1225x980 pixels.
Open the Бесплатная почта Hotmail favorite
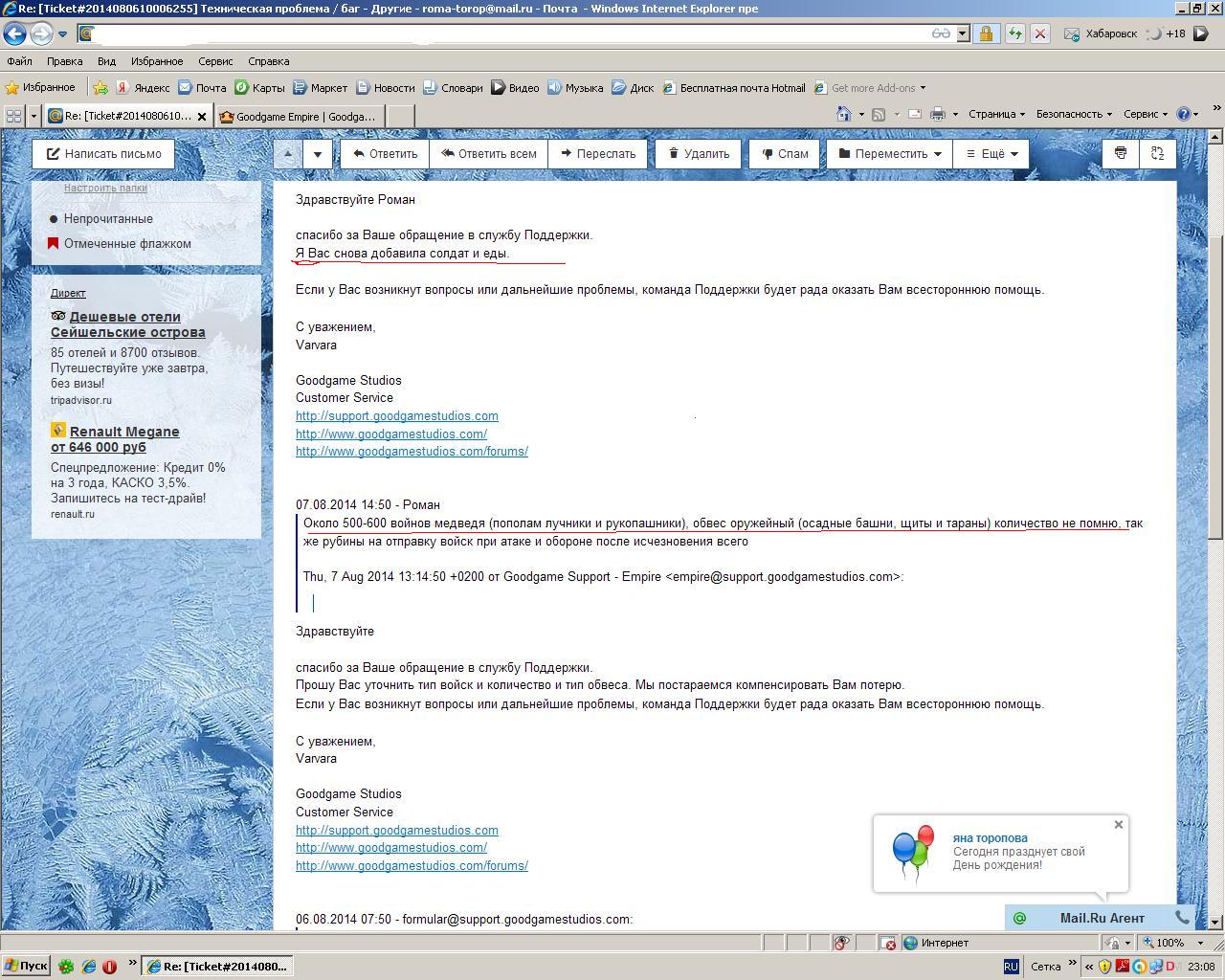tap(734, 87)
